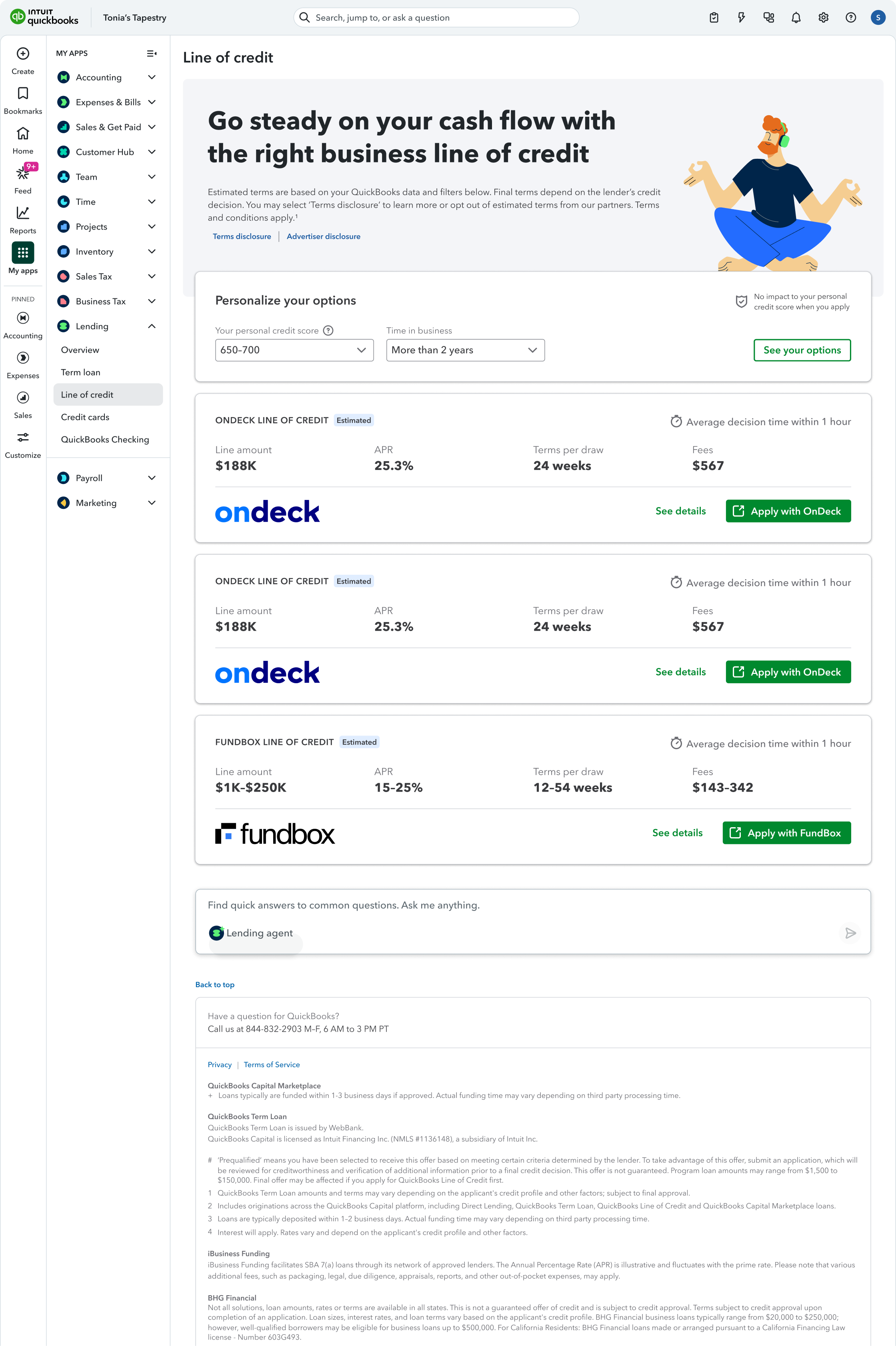Open the settings gear icon
896x1346 pixels.
(x=823, y=18)
